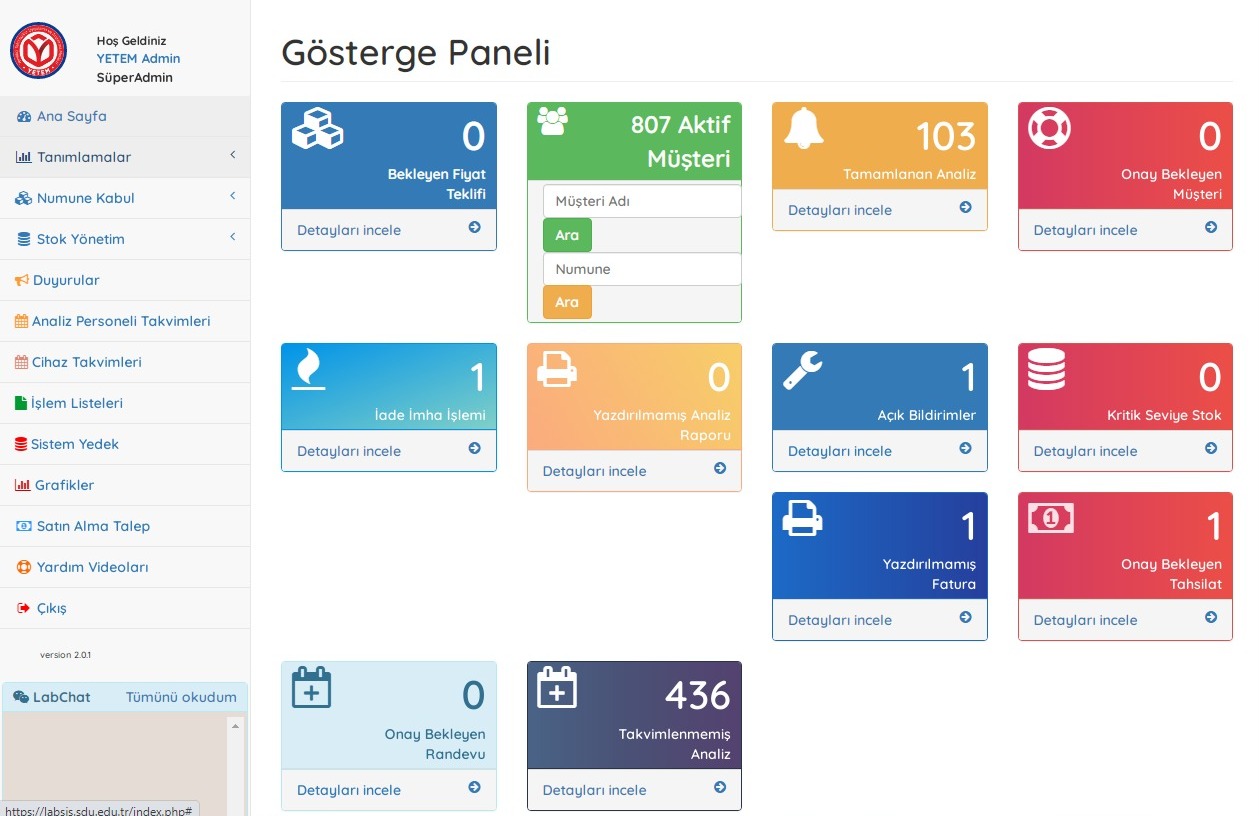Click the bell icon on Tamamlanan Analiz card
1259x816 pixels.
(x=804, y=128)
